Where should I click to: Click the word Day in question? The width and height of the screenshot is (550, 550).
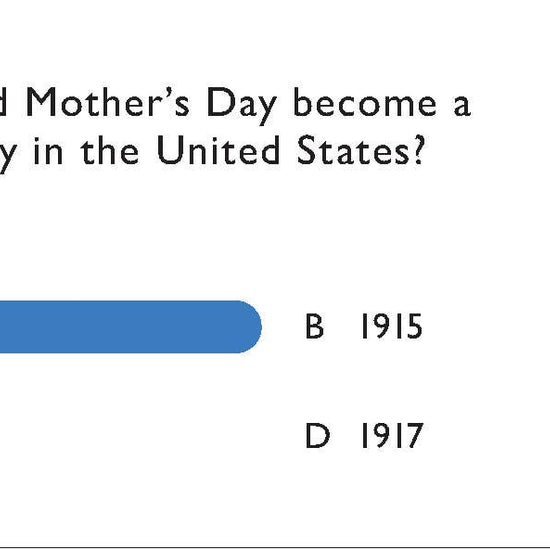click(x=242, y=106)
